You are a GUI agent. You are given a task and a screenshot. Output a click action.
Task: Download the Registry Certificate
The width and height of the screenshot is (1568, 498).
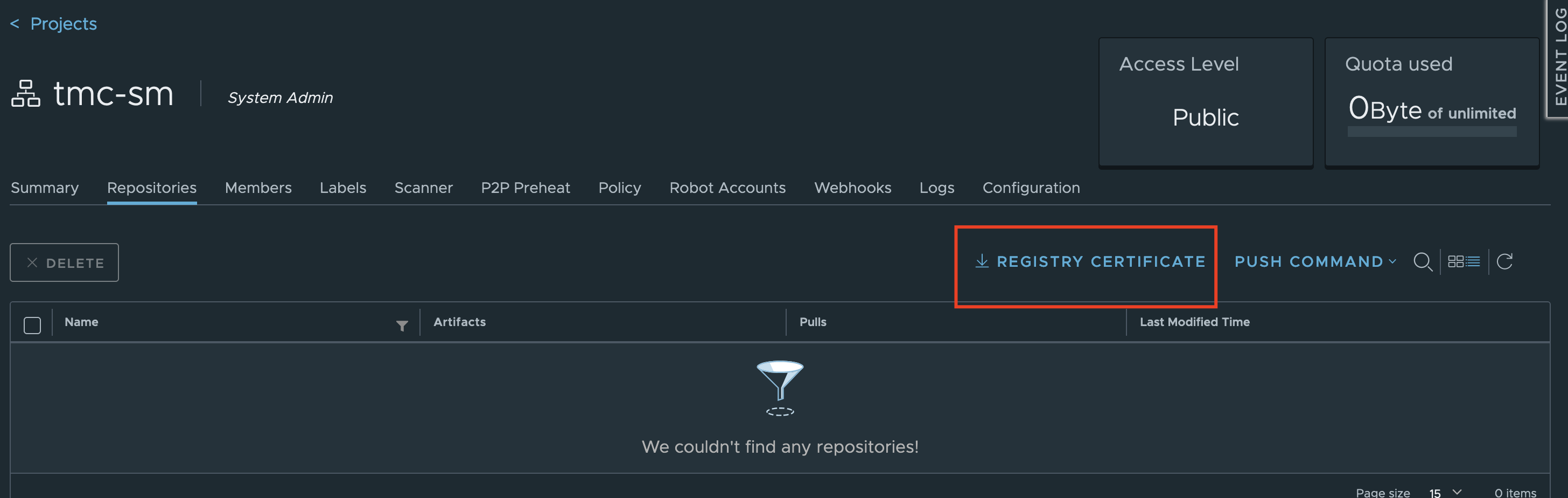pos(1089,261)
